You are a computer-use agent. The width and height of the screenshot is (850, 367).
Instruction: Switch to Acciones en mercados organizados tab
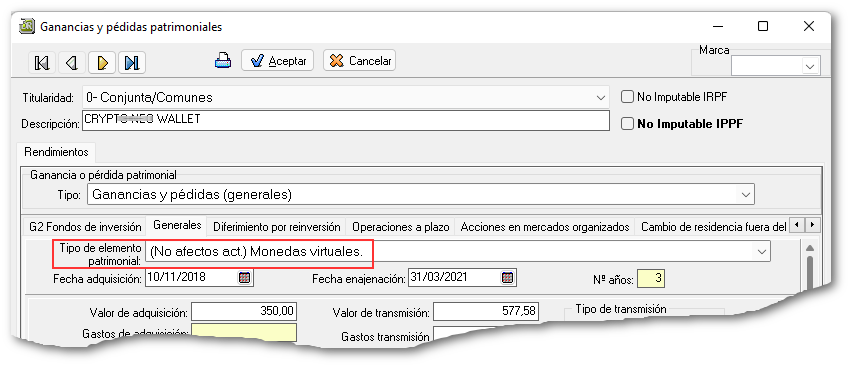pos(545,227)
